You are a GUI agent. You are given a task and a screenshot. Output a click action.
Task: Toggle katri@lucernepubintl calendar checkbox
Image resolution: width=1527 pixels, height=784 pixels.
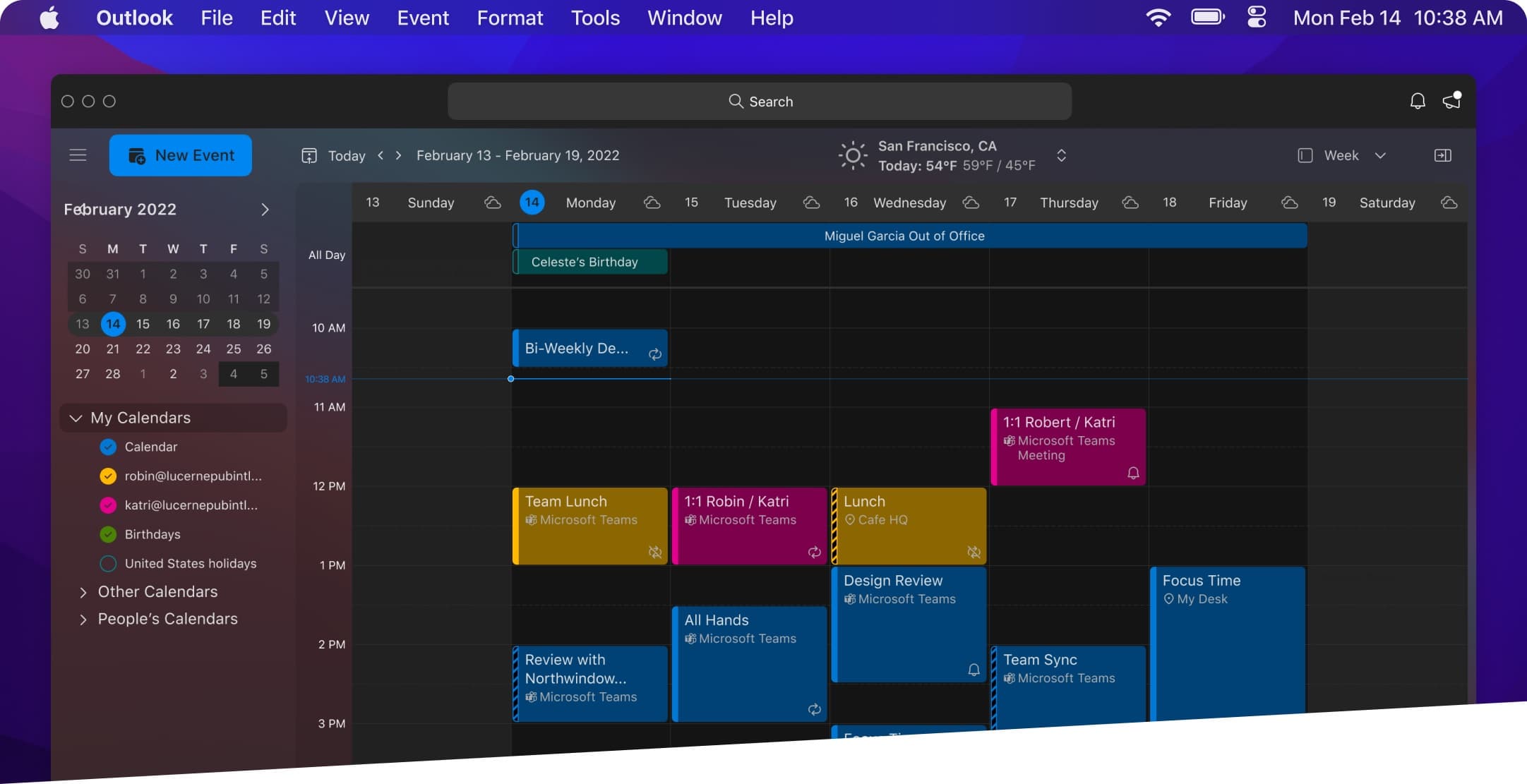coord(108,505)
